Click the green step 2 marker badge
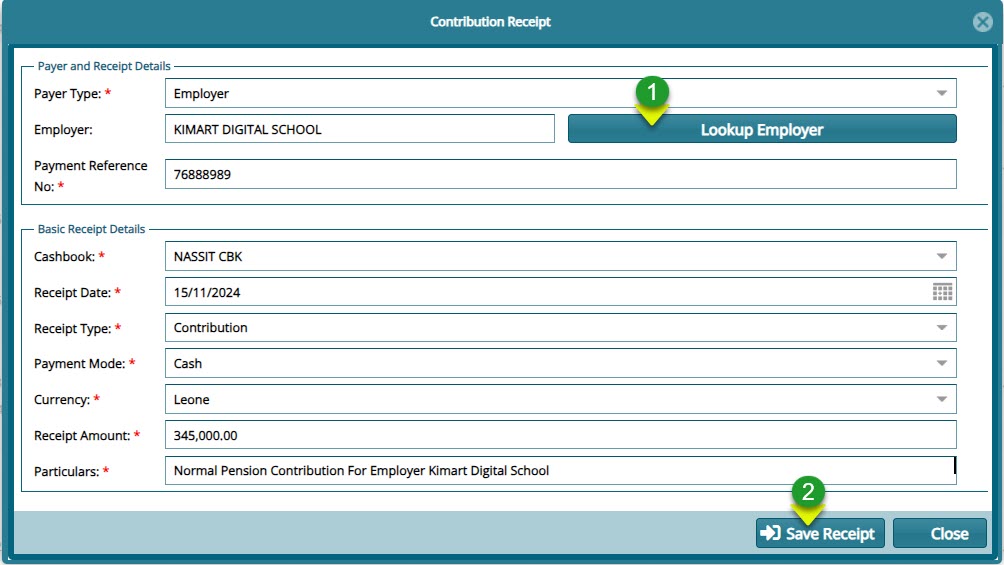 [x=808, y=491]
